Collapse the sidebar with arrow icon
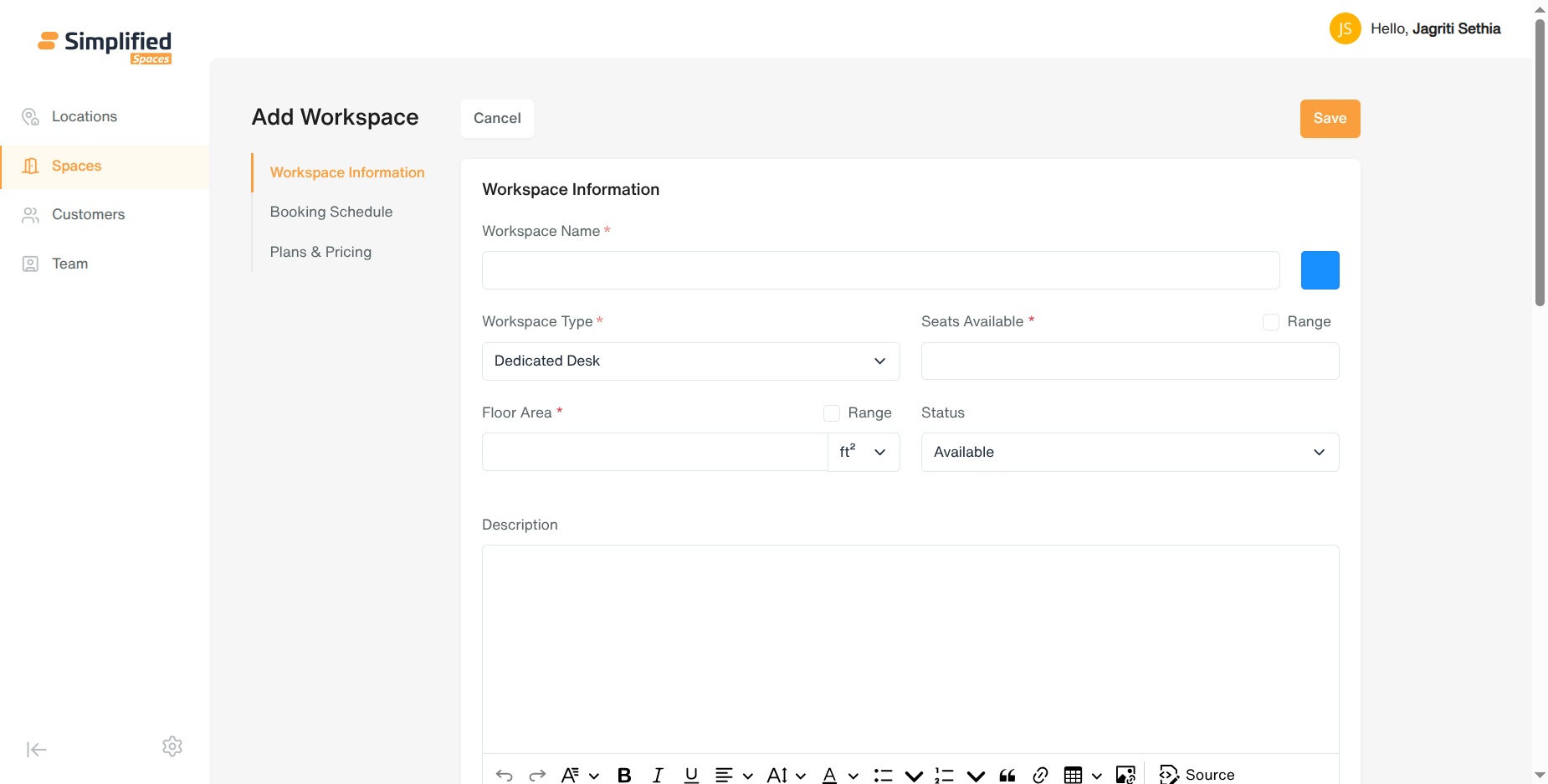Screen dimensions: 1548x784 pyautogui.click(x=36, y=749)
